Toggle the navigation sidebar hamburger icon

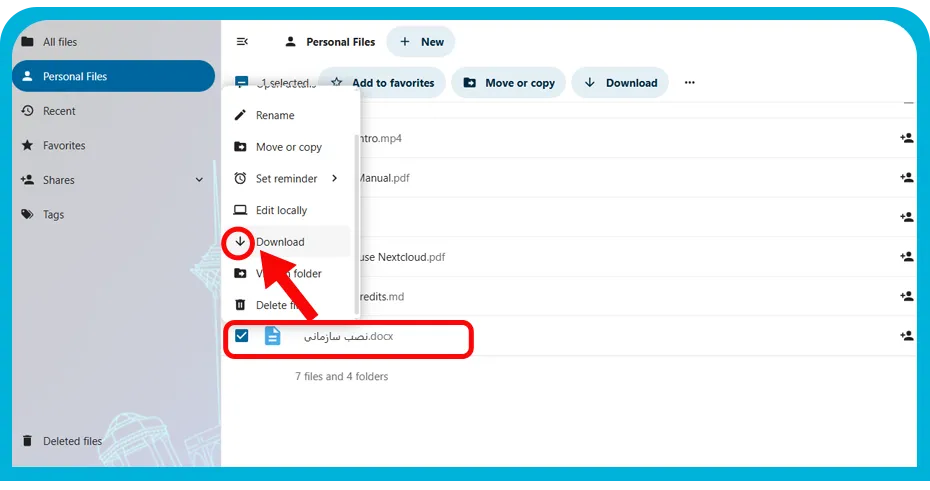[x=242, y=42]
